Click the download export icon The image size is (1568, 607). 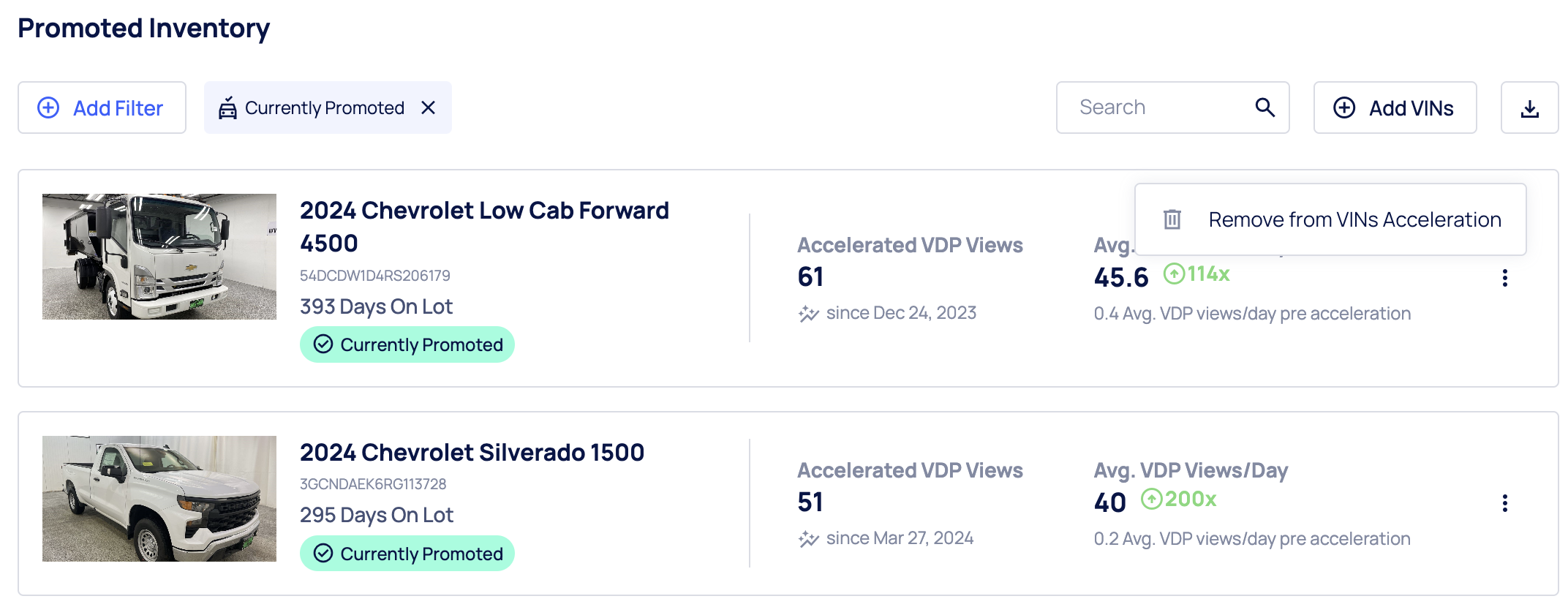1529,108
